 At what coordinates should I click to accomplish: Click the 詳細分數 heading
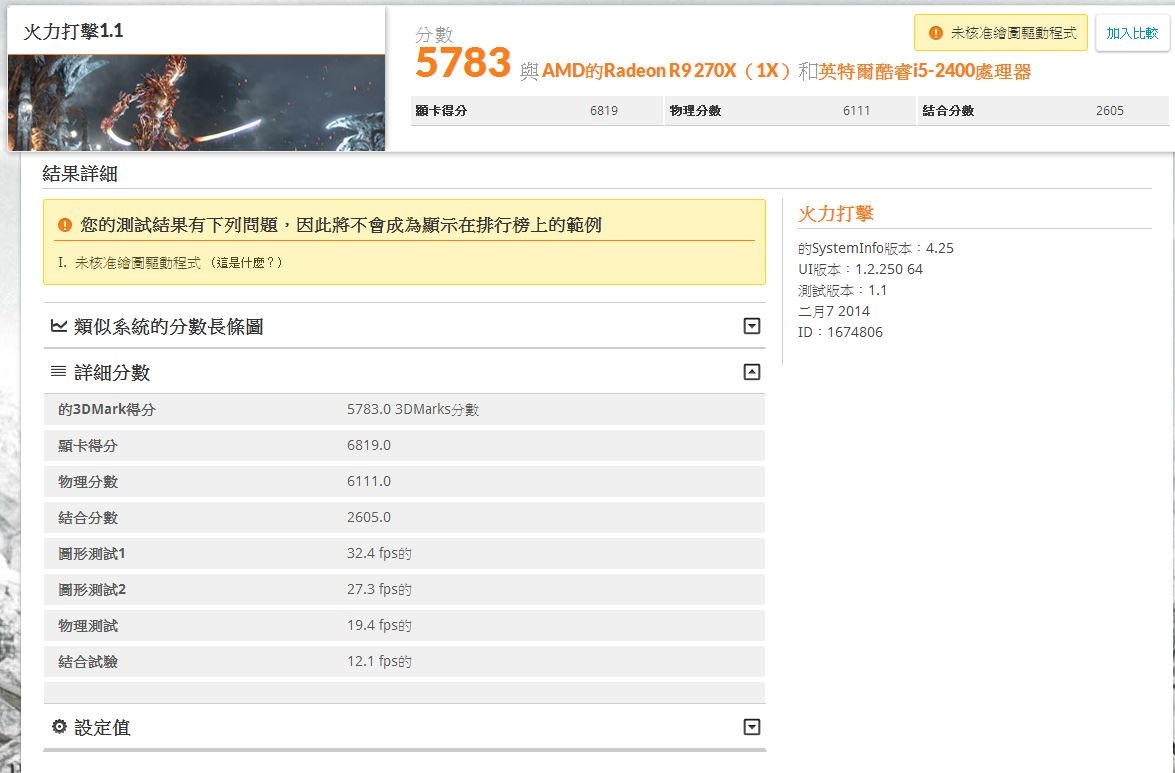point(112,373)
